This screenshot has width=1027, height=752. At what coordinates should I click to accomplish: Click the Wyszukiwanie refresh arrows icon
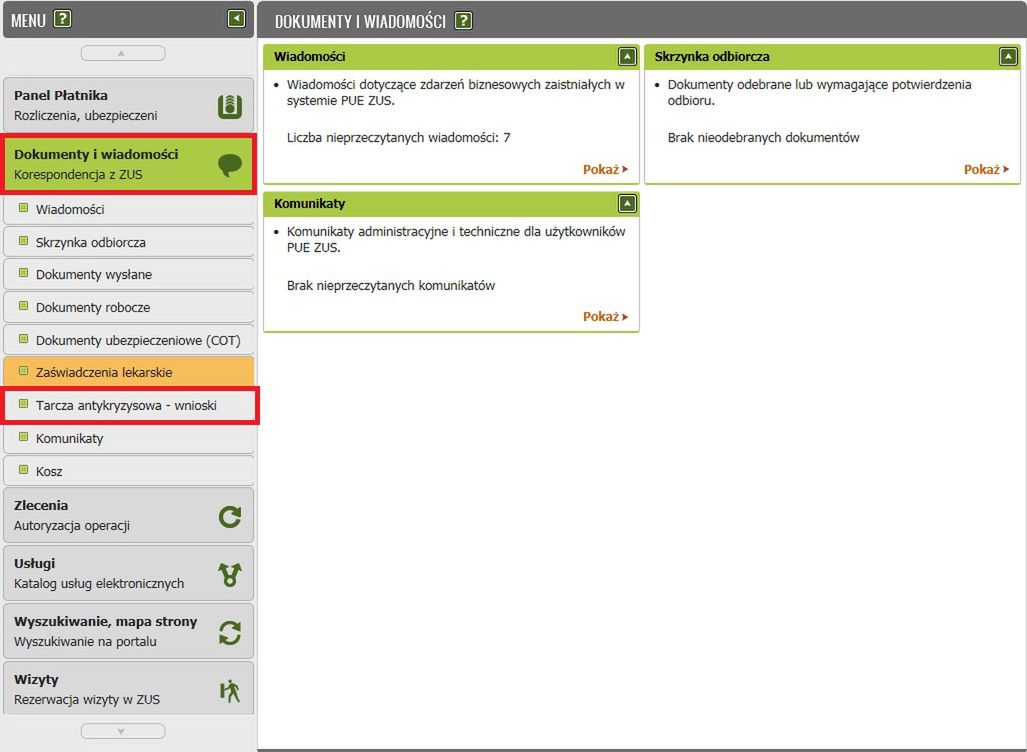pos(230,633)
